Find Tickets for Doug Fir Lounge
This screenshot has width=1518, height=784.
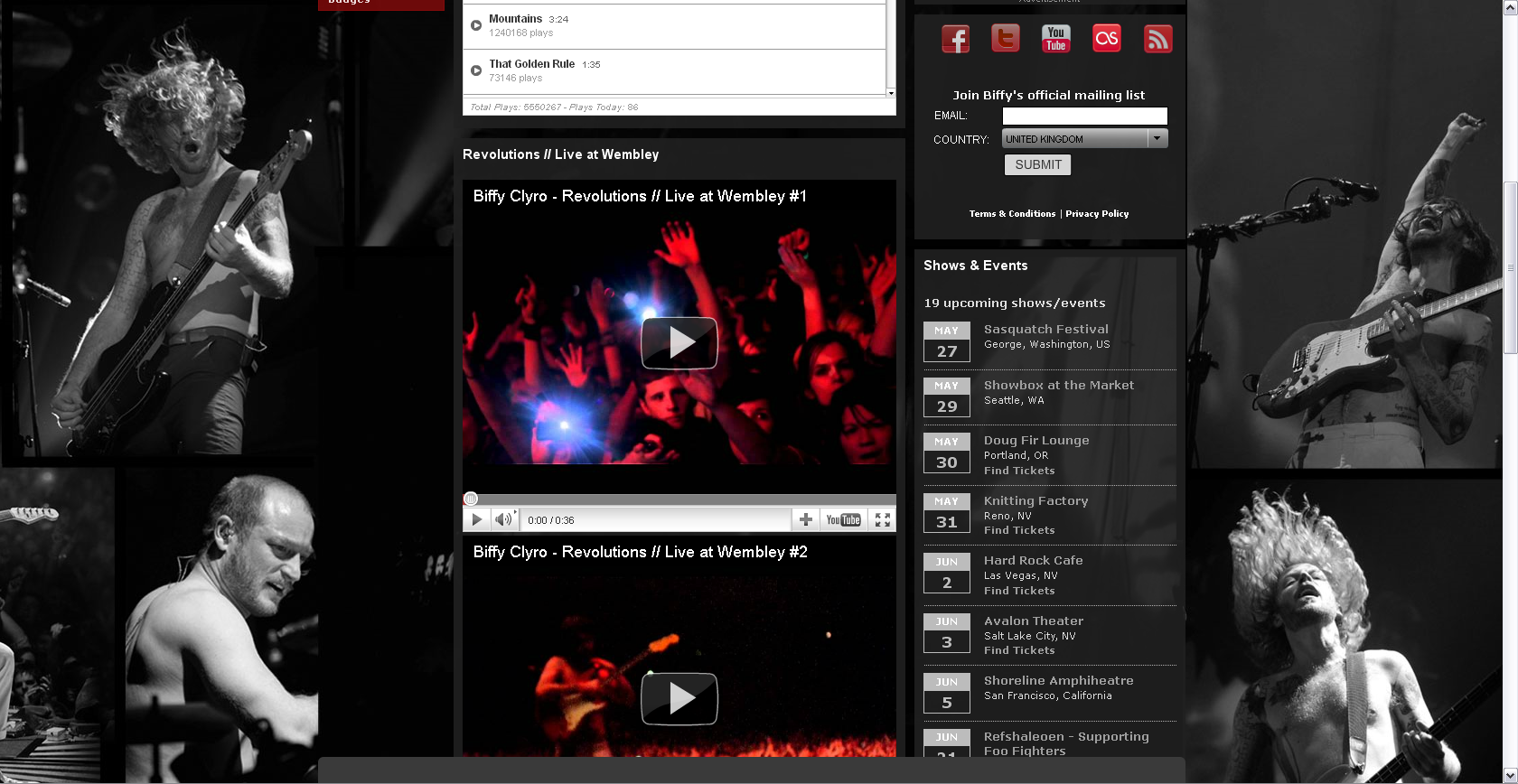pyautogui.click(x=1019, y=471)
